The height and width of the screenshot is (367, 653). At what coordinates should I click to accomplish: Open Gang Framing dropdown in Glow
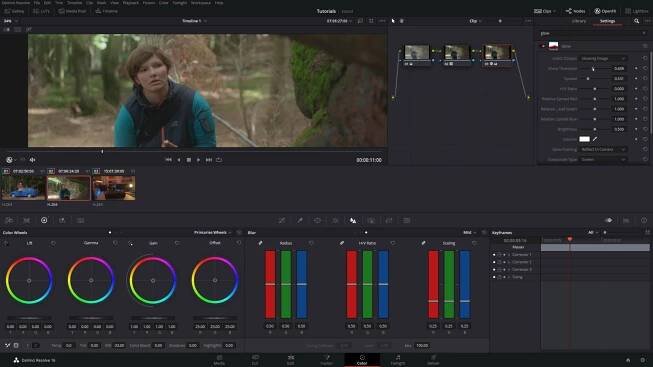coord(603,149)
